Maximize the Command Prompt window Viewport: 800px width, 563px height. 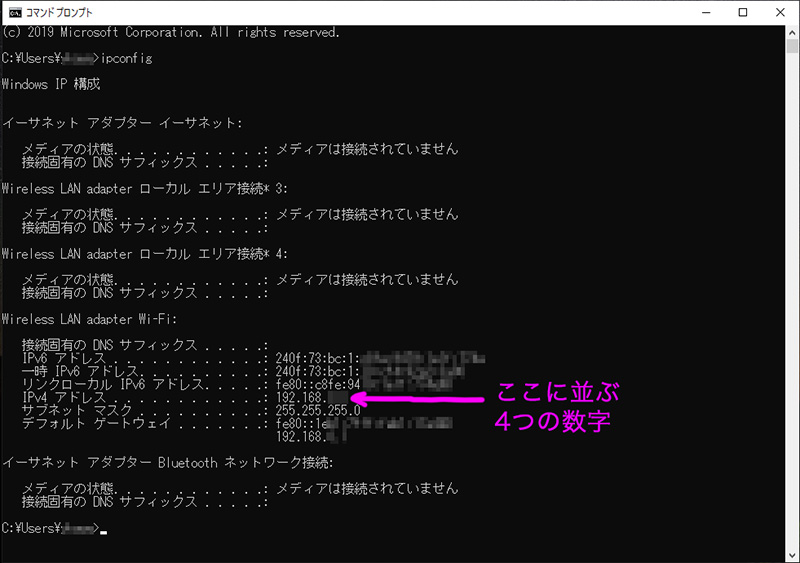[743, 12]
